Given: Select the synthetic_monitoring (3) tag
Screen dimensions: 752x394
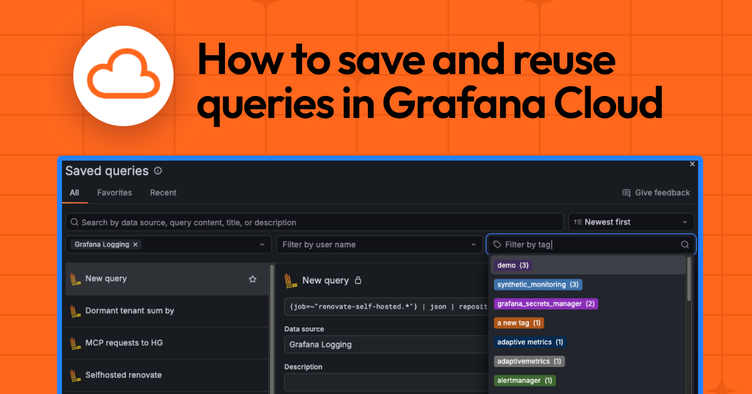Looking at the screenshot, I should [538, 284].
